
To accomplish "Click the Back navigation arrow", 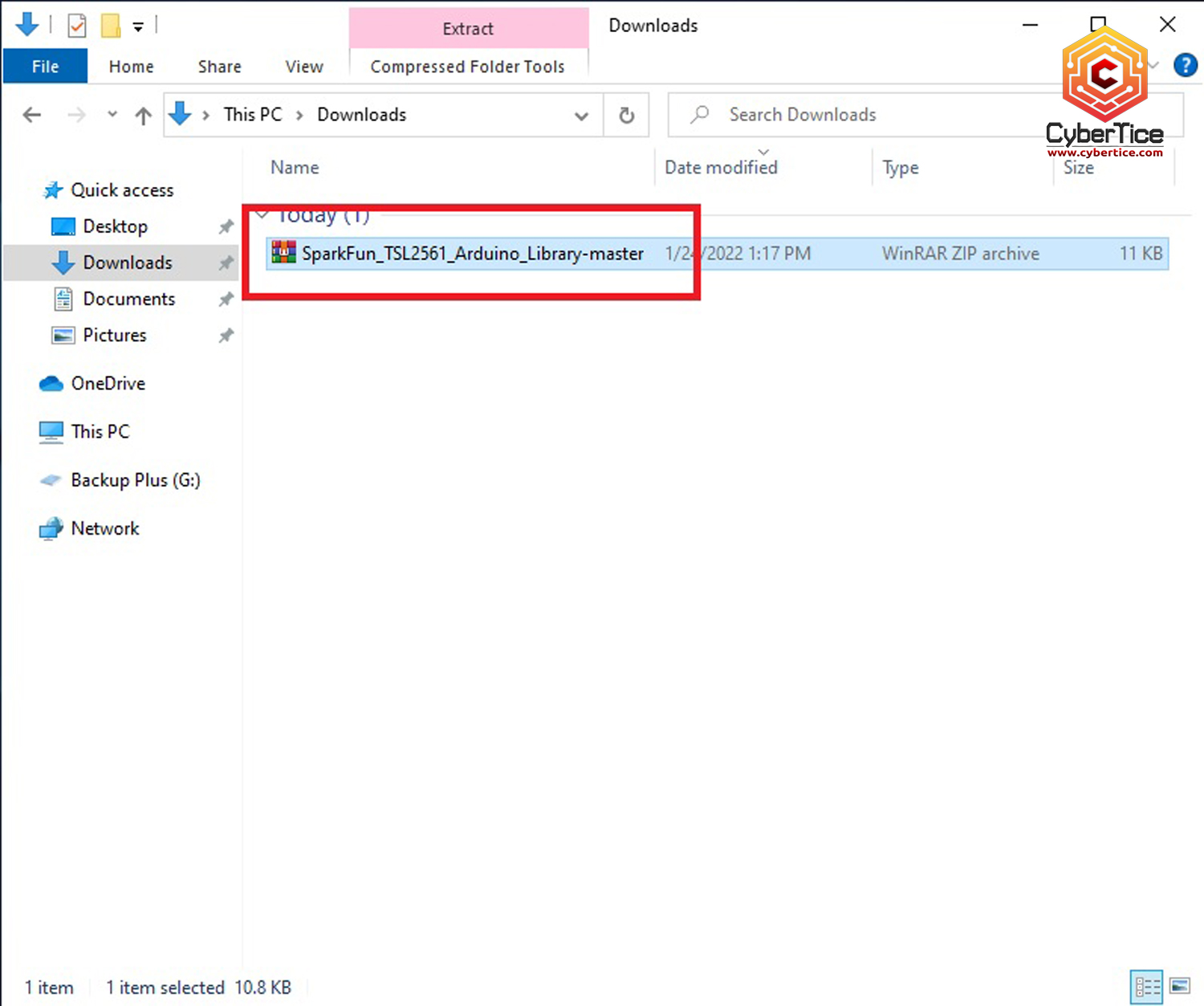I will click(32, 116).
